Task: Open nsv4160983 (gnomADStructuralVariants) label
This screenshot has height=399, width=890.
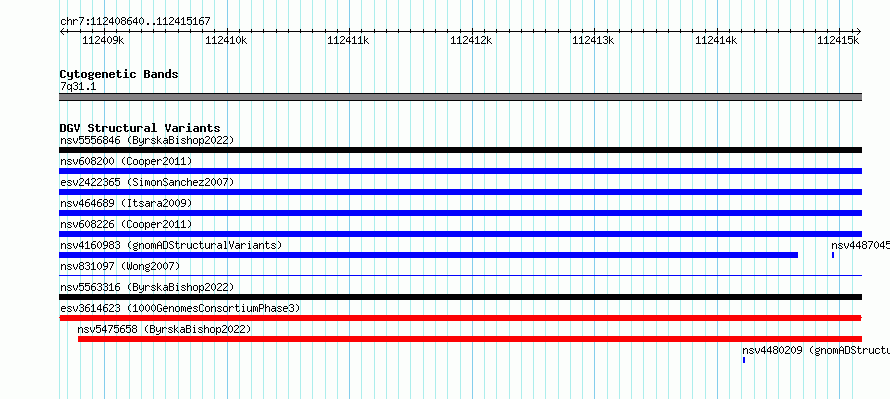Action: click(x=171, y=245)
